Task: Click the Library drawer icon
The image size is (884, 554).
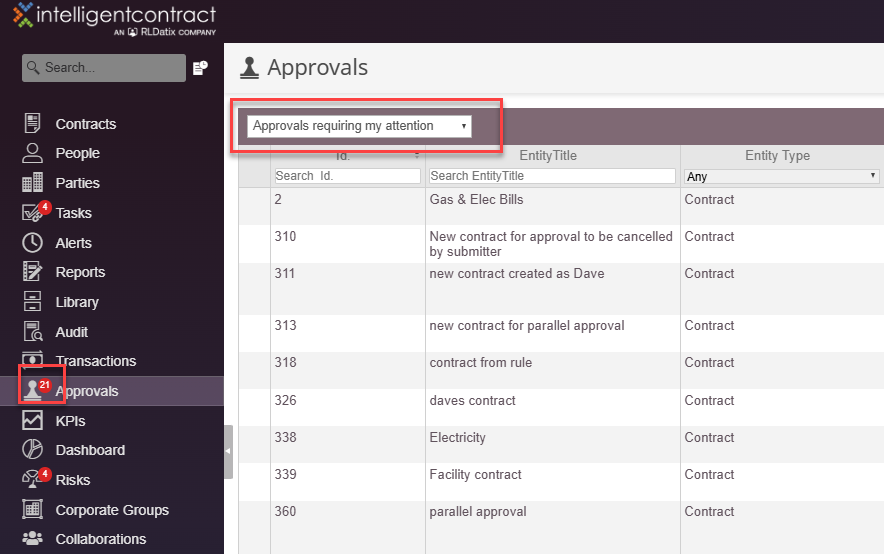Action: pyautogui.click(x=32, y=302)
